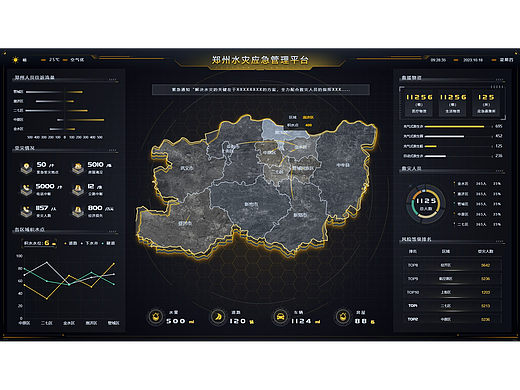Open more dots of 救援物资 panel
The height and width of the screenshot is (390, 520).
click(x=499, y=80)
